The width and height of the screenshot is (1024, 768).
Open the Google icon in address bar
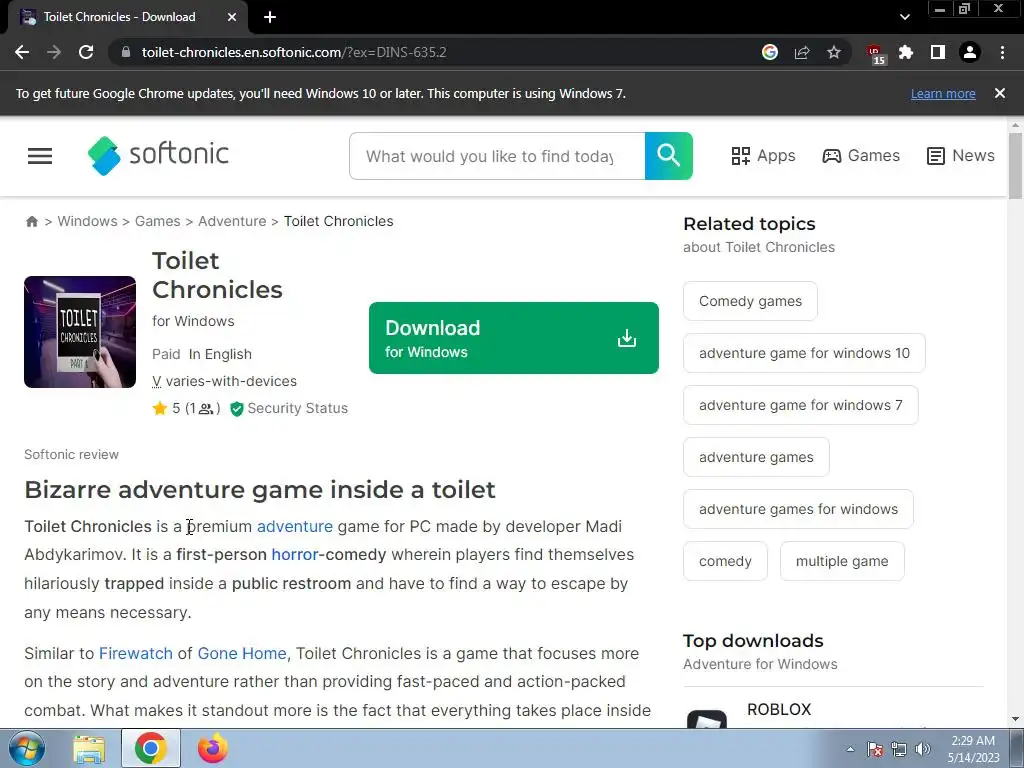tap(770, 52)
